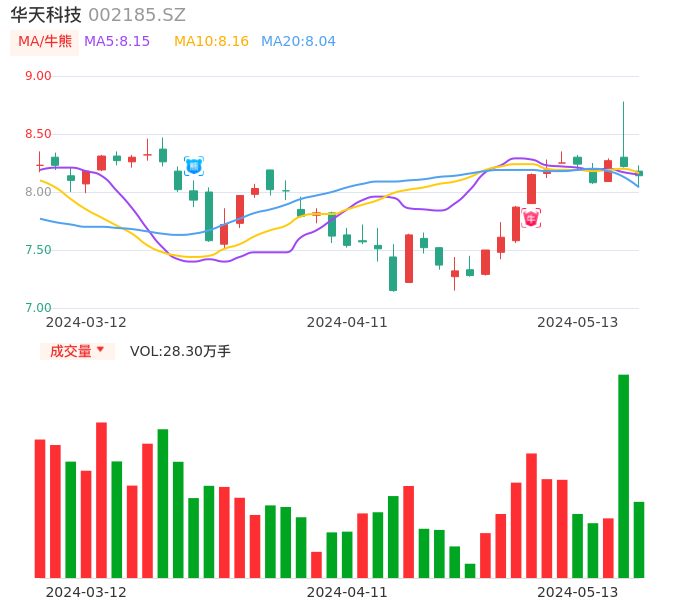Image resolution: width=686 pixels, height=606 pixels.
Task: Click the 9.00 price axis label
Action: 38,76
